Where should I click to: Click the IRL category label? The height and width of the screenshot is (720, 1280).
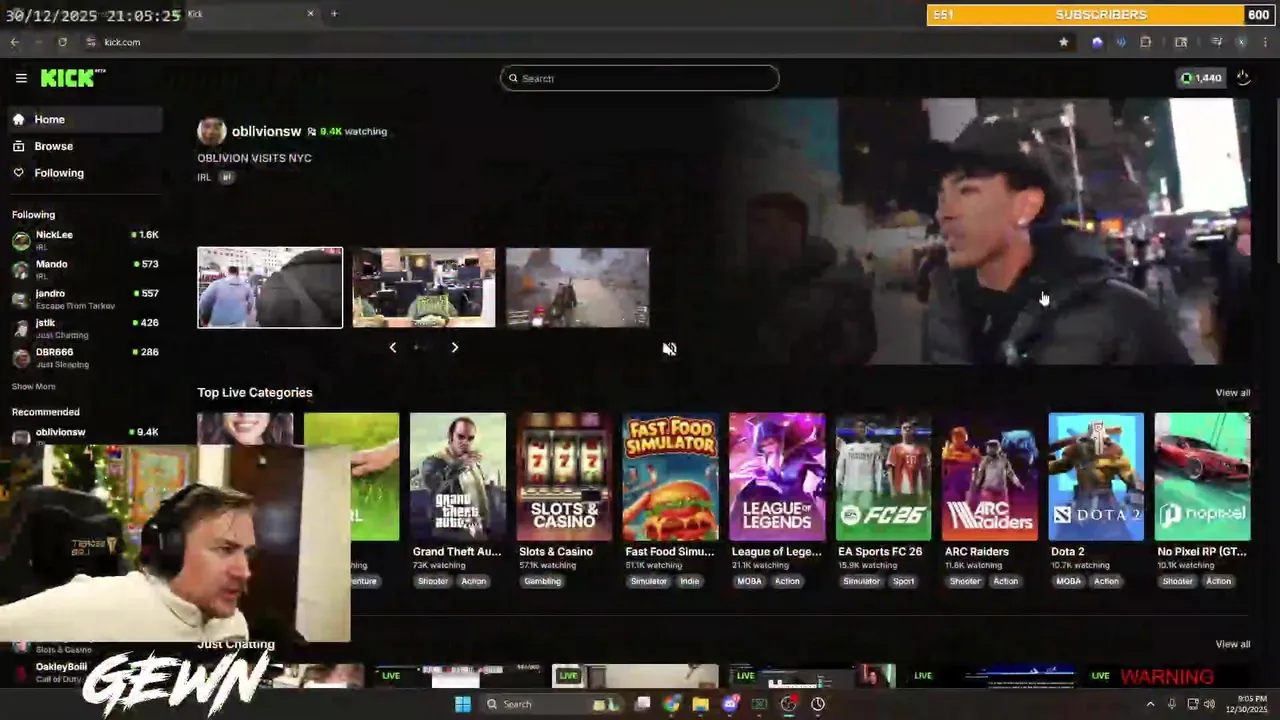tap(204, 177)
